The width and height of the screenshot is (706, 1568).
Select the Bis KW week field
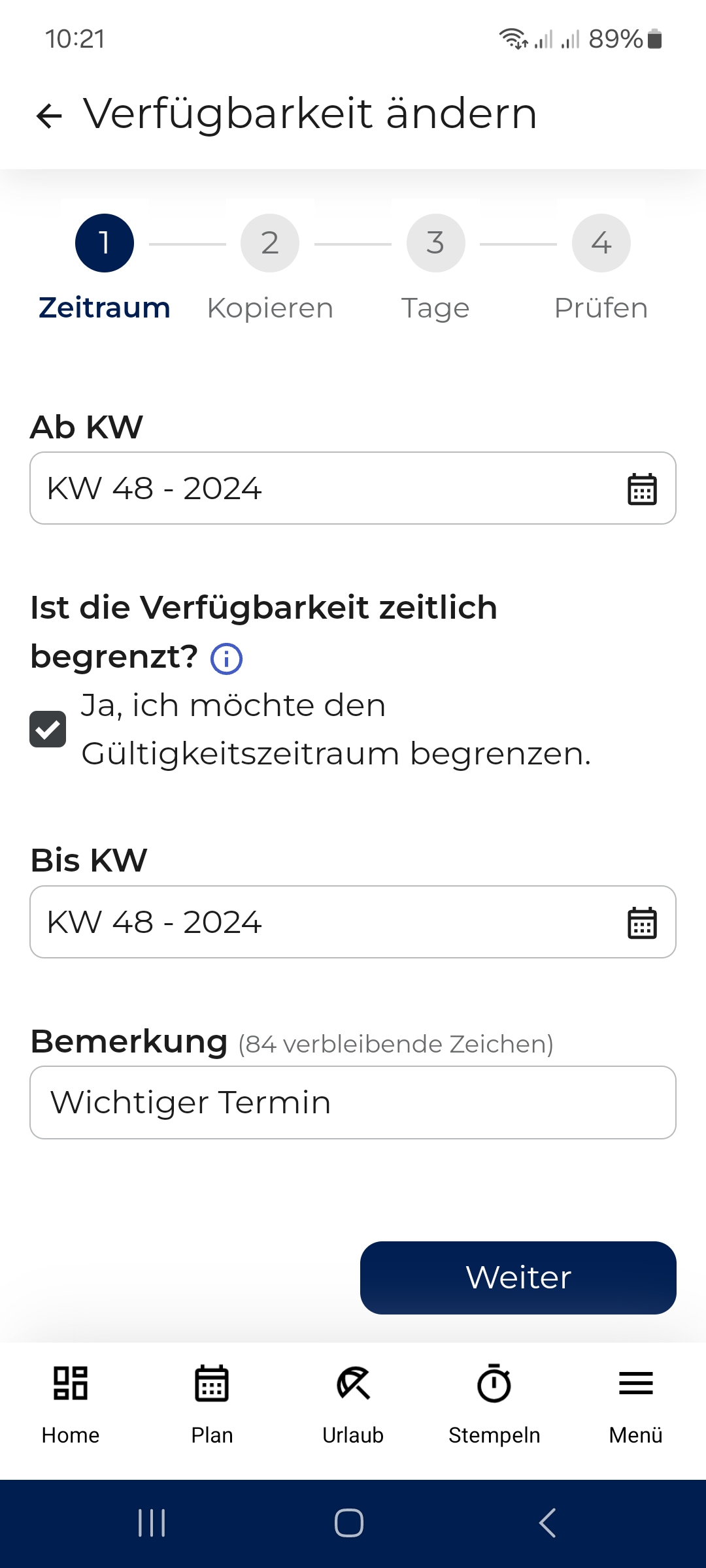tap(353, 922)
